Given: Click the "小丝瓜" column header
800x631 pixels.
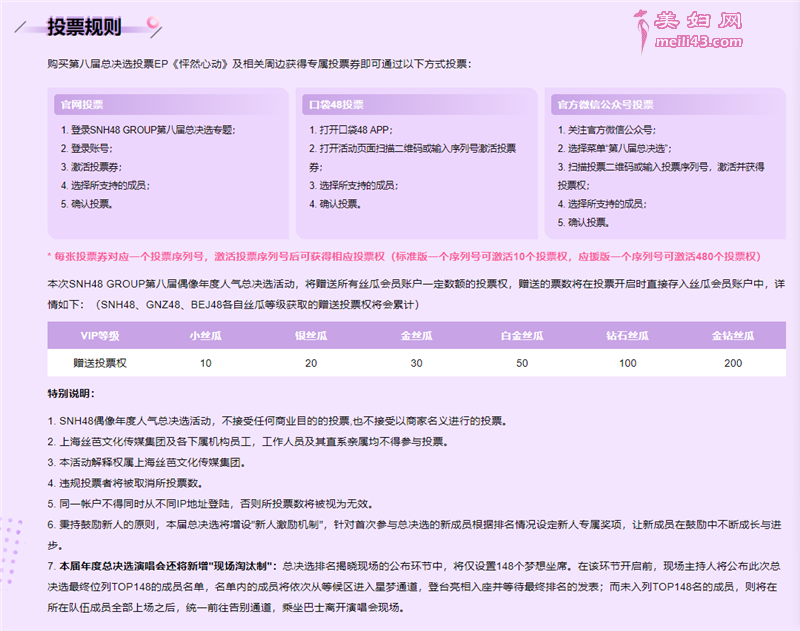Looking at the screenshot, I should [x=206, y=336].
